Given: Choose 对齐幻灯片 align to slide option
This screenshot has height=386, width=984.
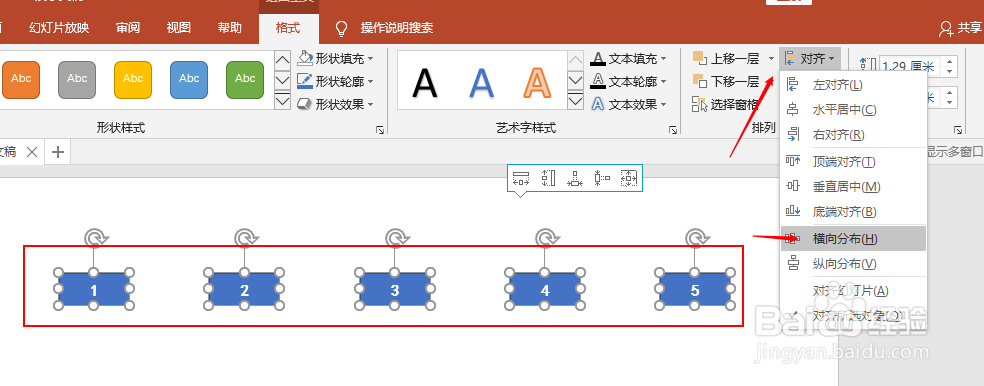Looking at the screenshot, I should click(853, 291).
